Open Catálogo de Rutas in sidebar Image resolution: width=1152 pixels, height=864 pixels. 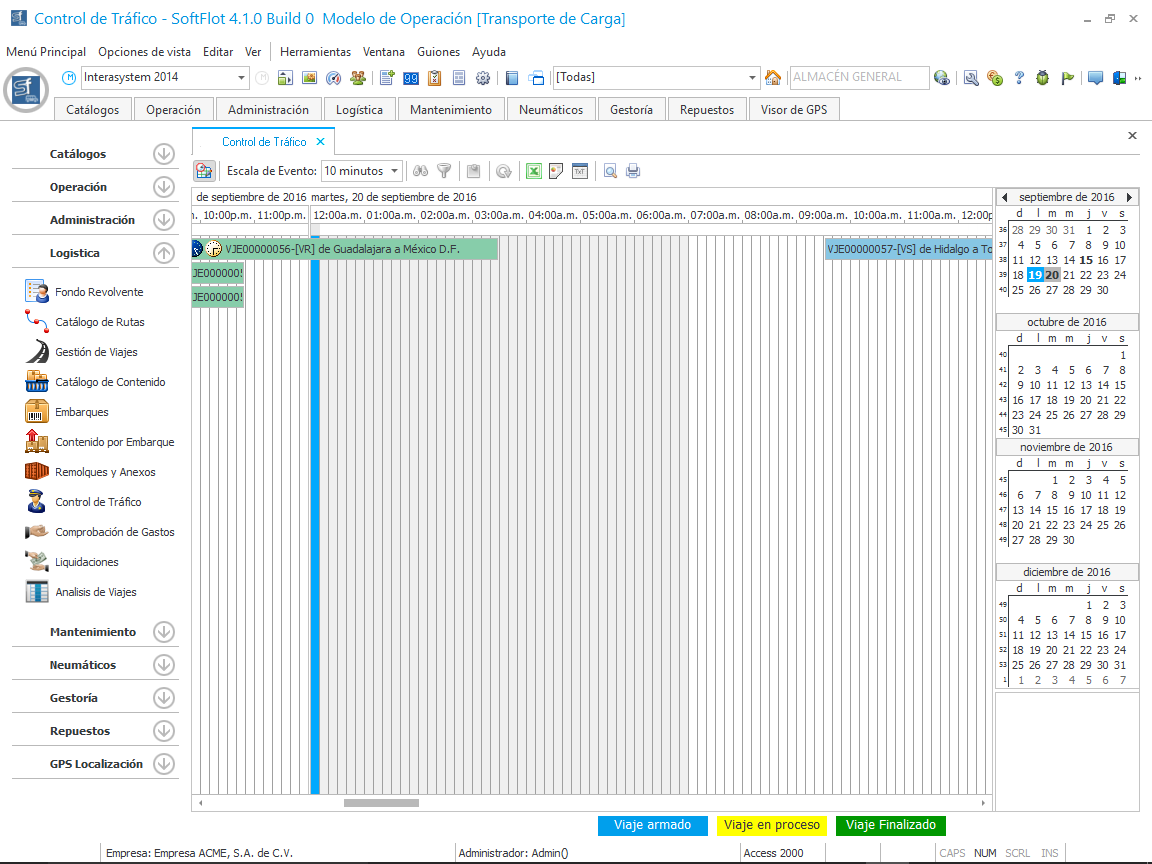[x=99, y=322]
